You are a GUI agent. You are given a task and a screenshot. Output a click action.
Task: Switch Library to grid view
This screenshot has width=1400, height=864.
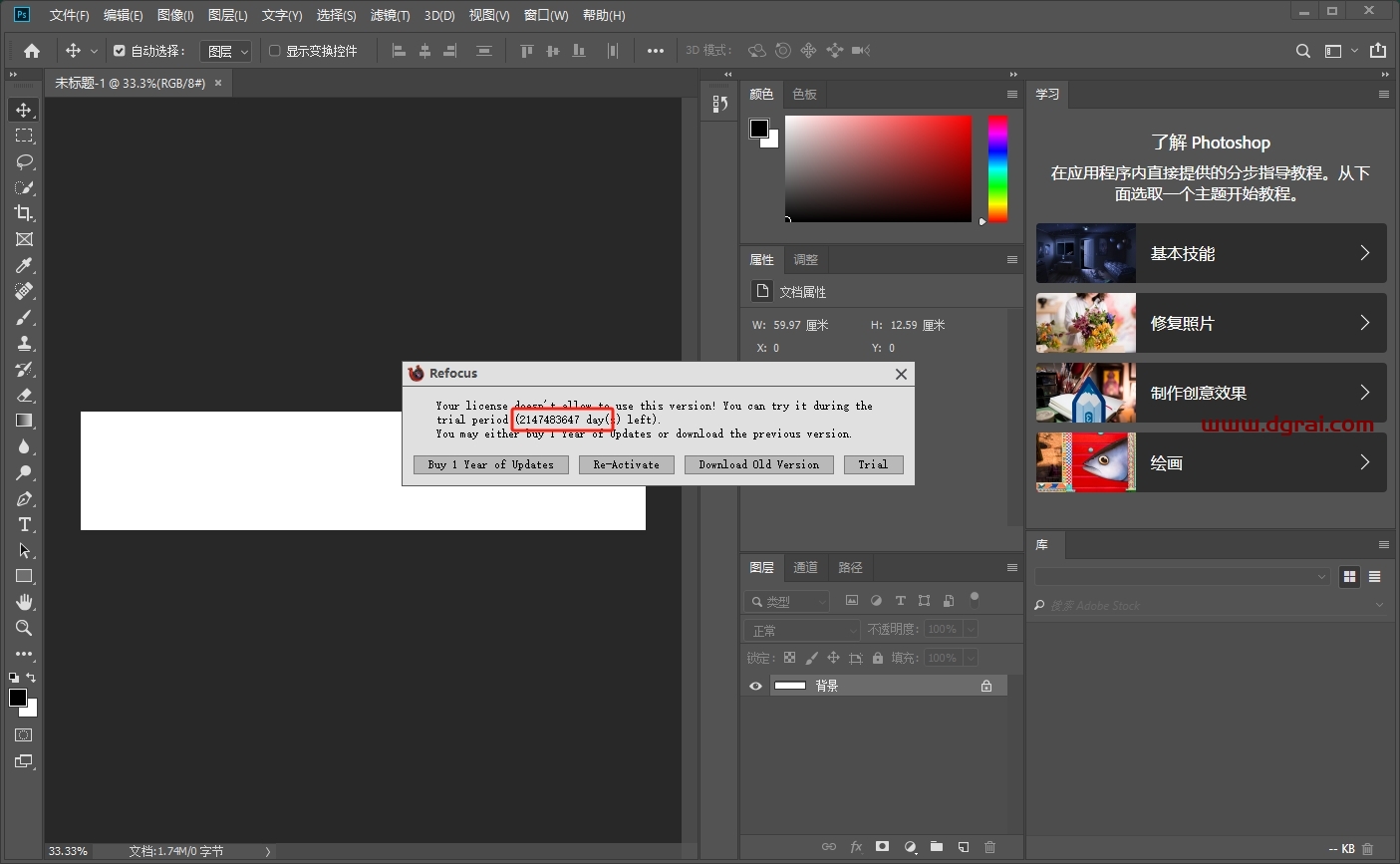click(x=1350, y=576)
